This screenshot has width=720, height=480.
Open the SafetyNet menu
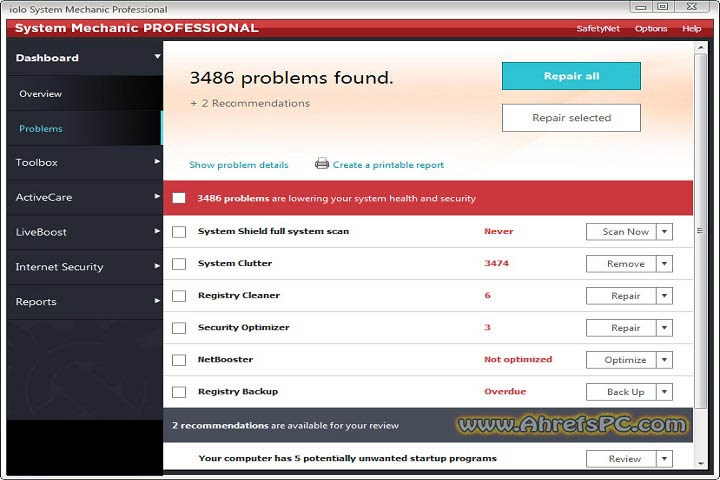(x=598, y=28)
